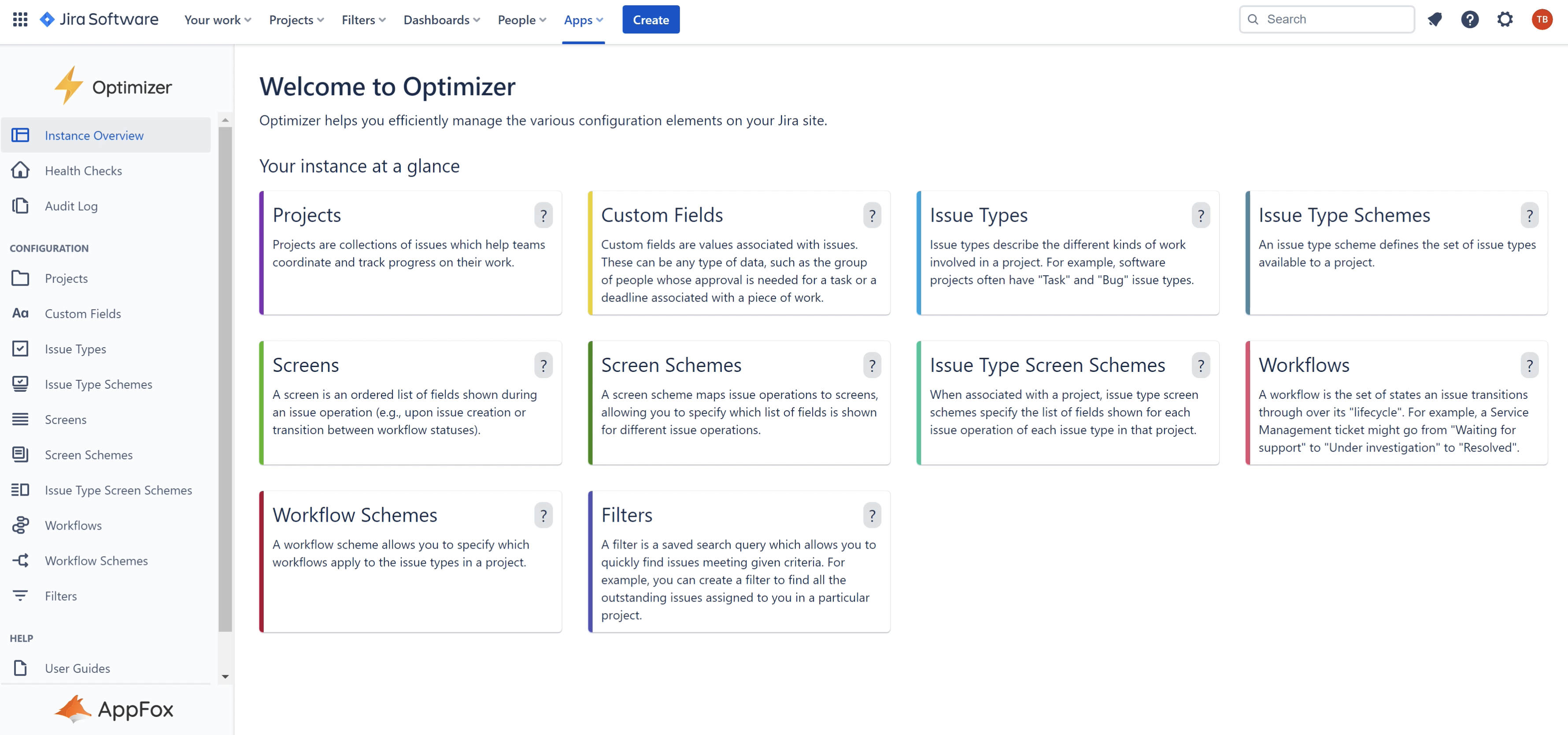Open the help question mark icon
Image resolution: width=1568 pixels, height=735 pixels.
pyautogui.click(x=1469, y=19)
